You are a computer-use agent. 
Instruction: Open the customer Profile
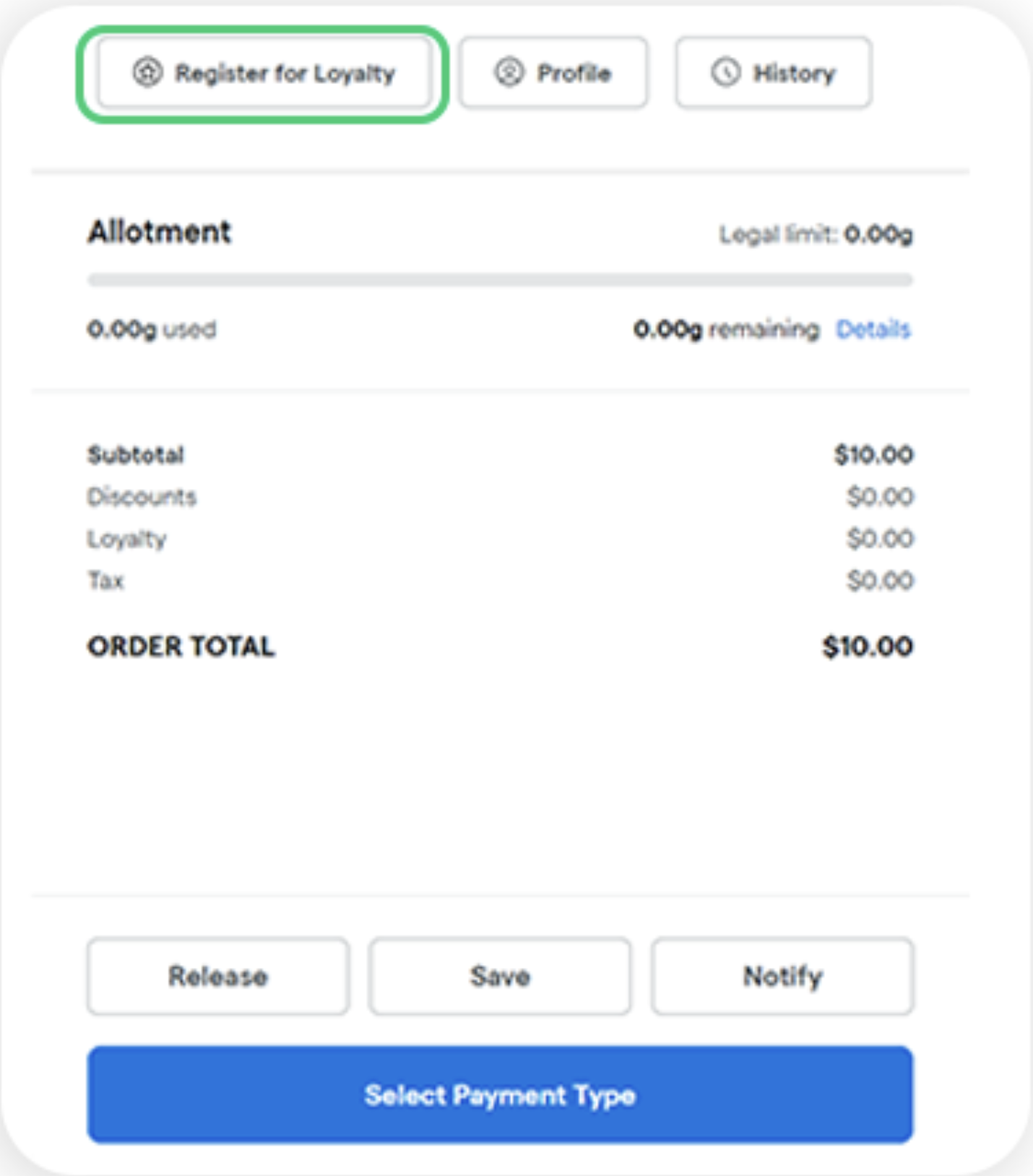[554, 73]
